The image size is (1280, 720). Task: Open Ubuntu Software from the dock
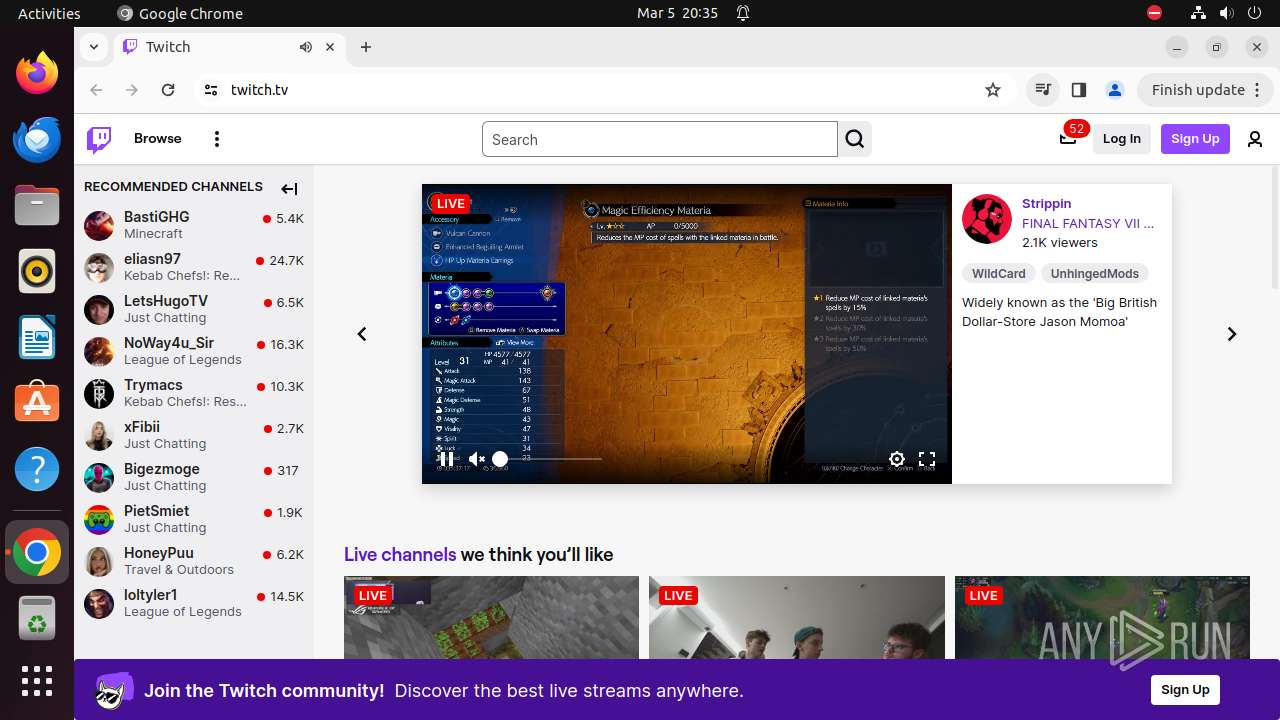pos(37,403)
